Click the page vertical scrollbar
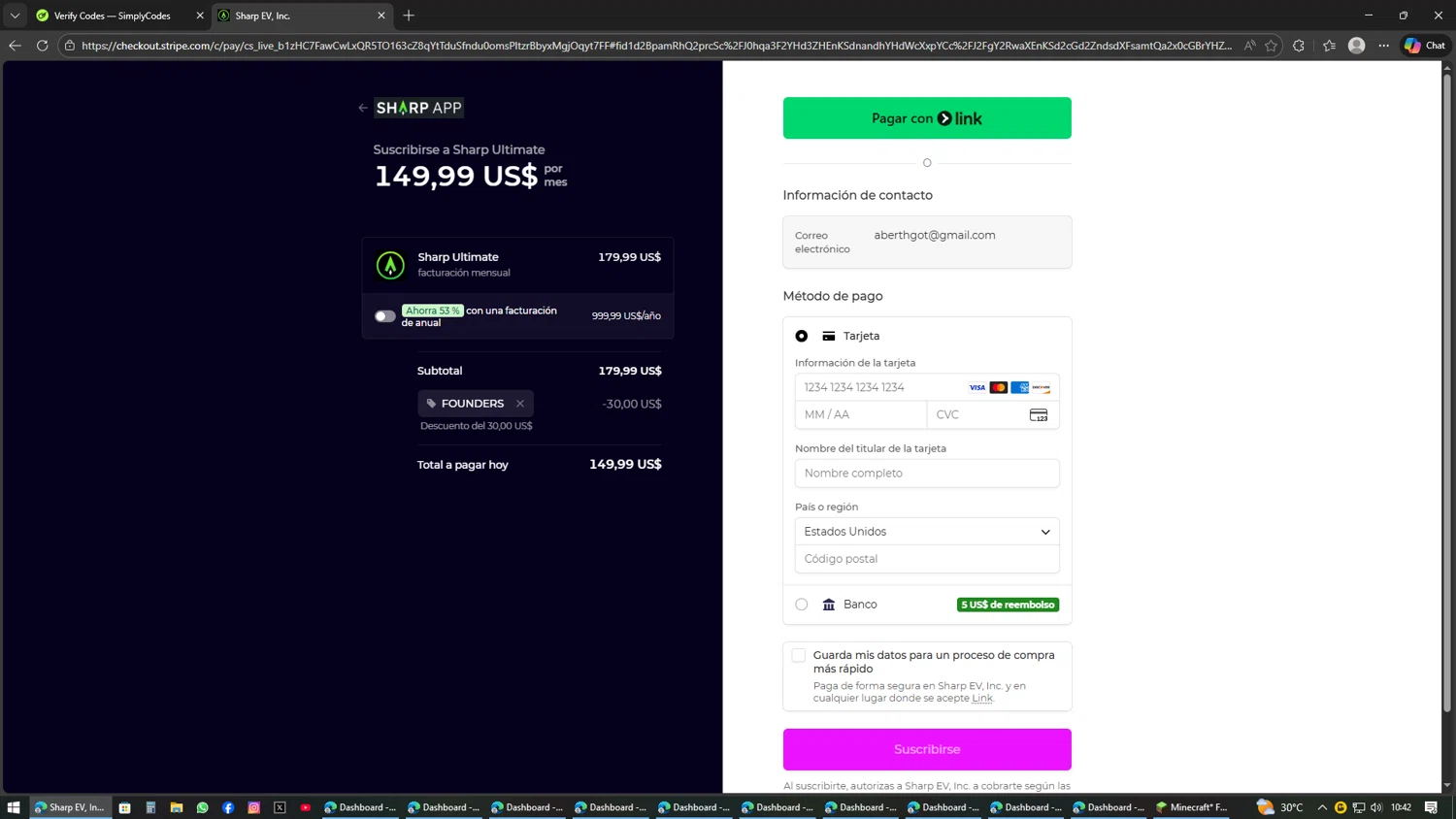This screenshot has width=1456, height=819. 1447,393
